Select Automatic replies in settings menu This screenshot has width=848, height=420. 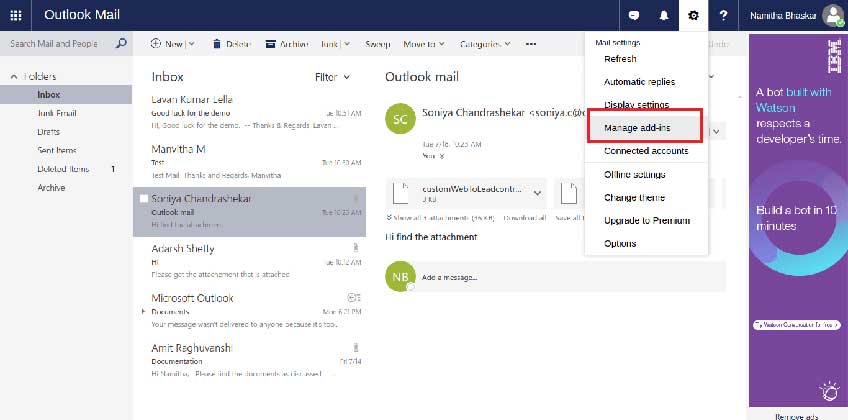coord(639,82)
